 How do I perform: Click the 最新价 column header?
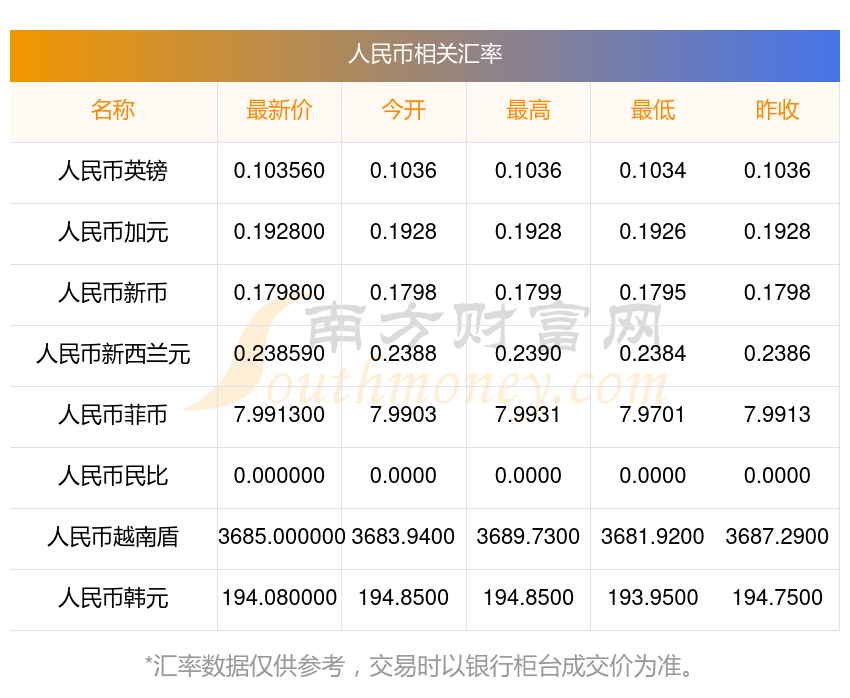[279, 110]
